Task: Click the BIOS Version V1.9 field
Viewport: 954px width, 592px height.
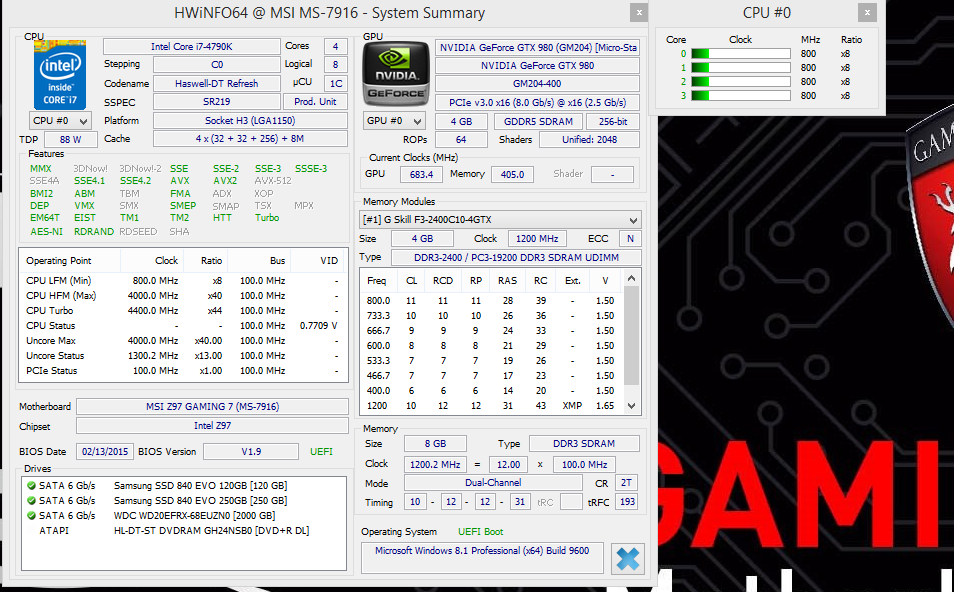Action: pos(251,451)
